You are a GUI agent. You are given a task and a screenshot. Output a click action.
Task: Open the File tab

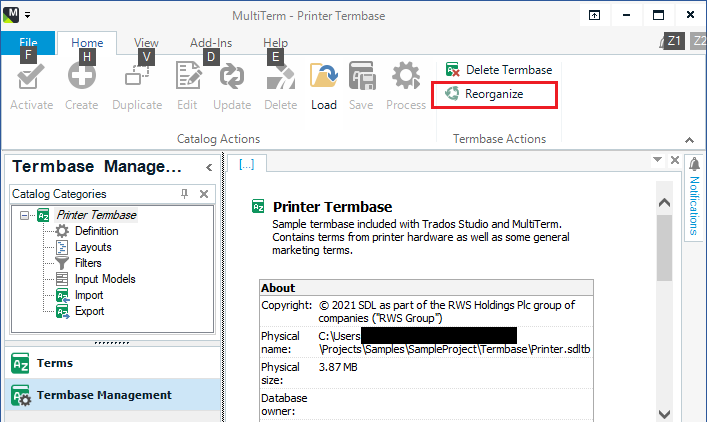point(28,43)
